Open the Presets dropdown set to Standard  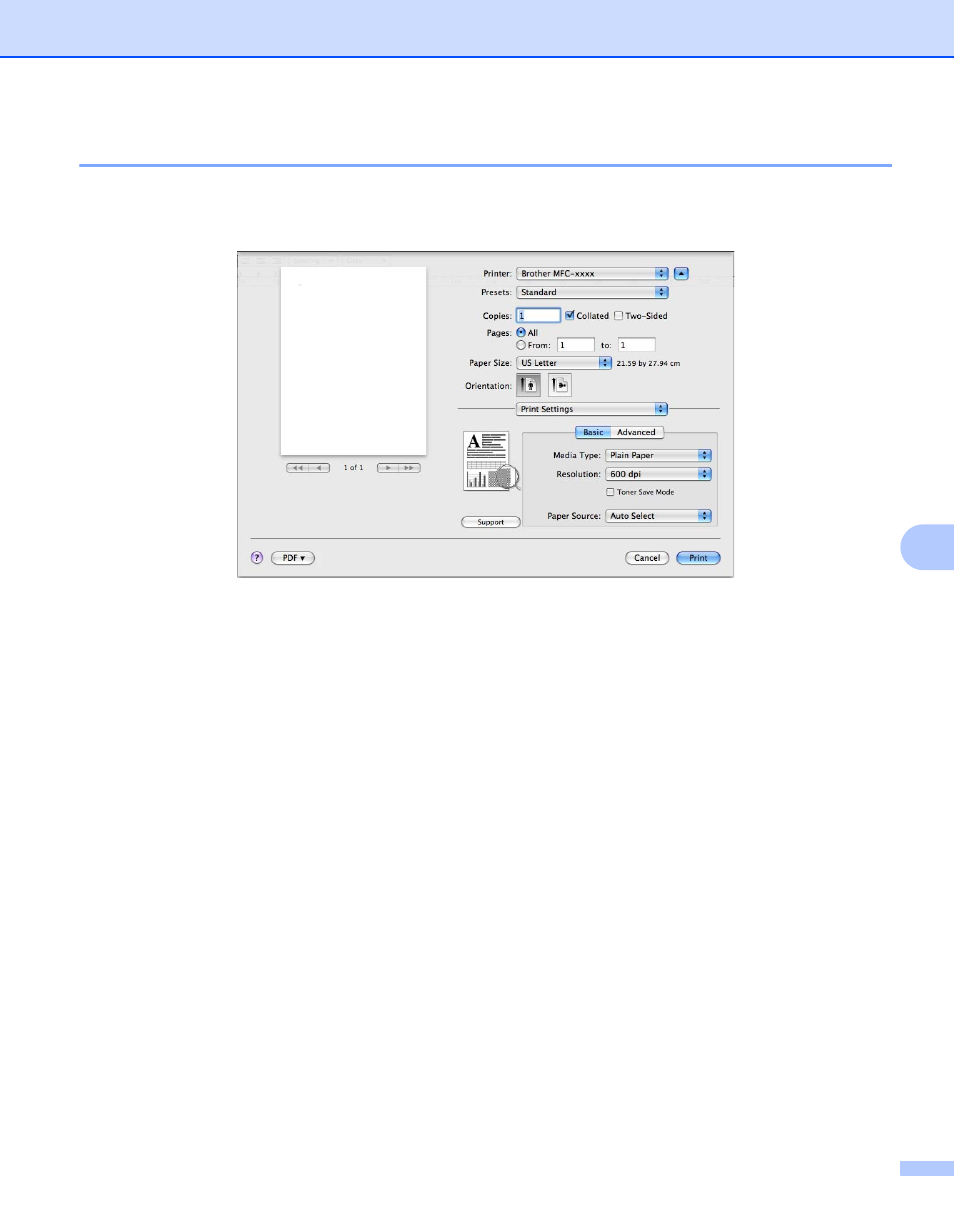pos(592,292)
